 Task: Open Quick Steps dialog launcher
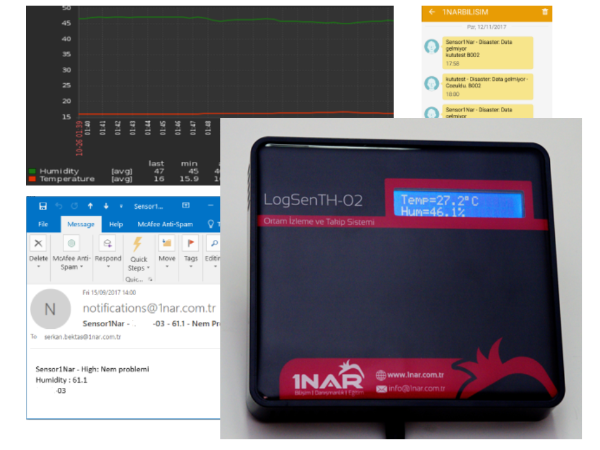click(150, 280)
